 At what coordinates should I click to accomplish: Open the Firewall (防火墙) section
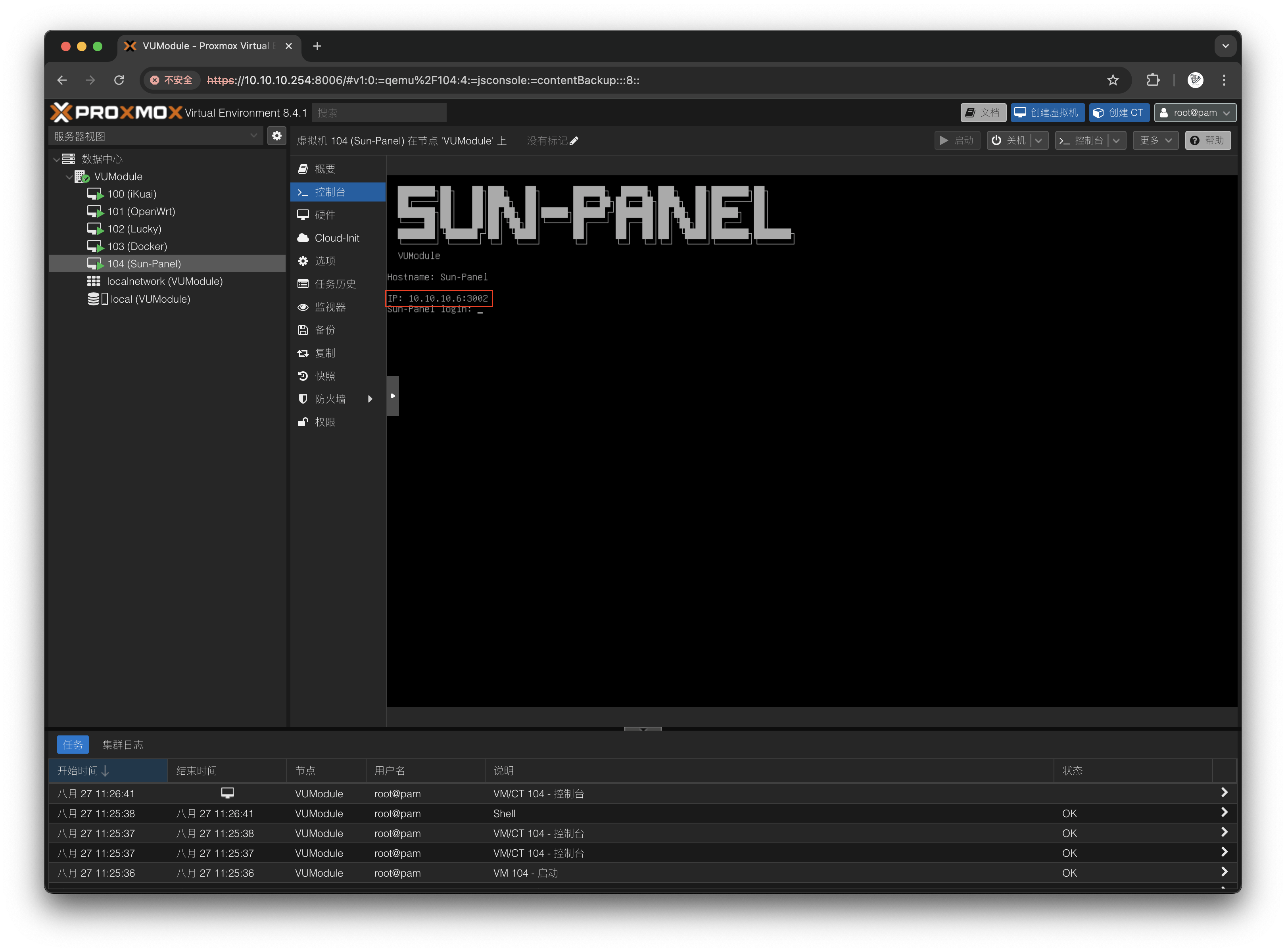pos(330,399)
